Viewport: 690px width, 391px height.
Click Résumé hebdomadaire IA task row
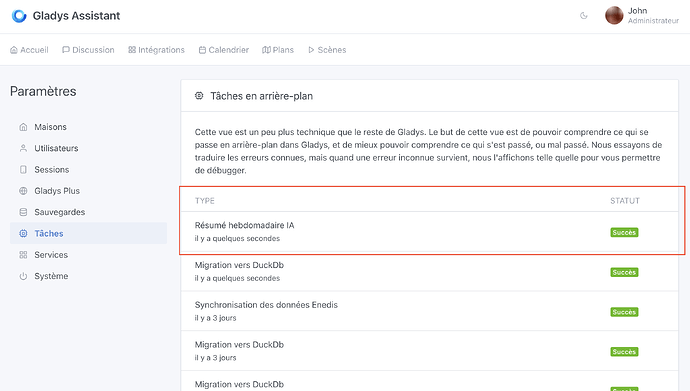pos(429,232)
